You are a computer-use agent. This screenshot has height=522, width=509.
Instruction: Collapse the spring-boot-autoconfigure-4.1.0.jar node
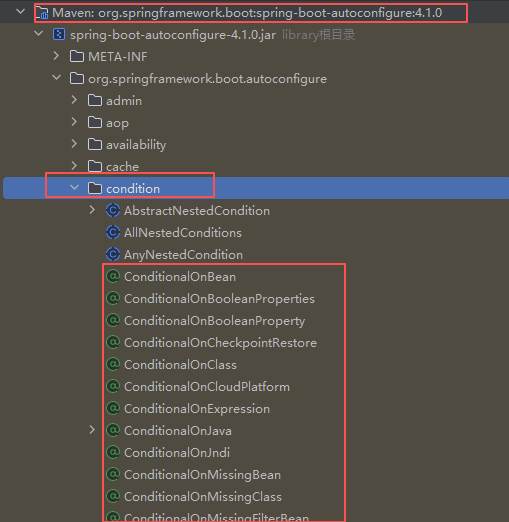click(x=39, y=34)
